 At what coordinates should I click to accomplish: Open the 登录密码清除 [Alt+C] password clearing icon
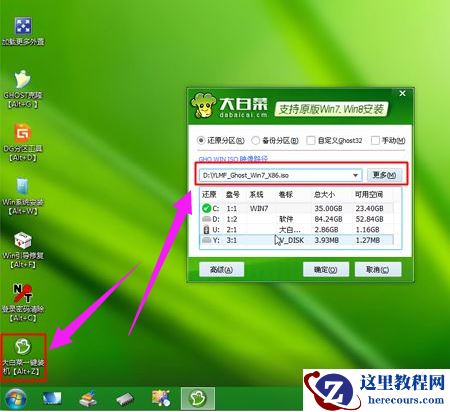tap(23, 303)
